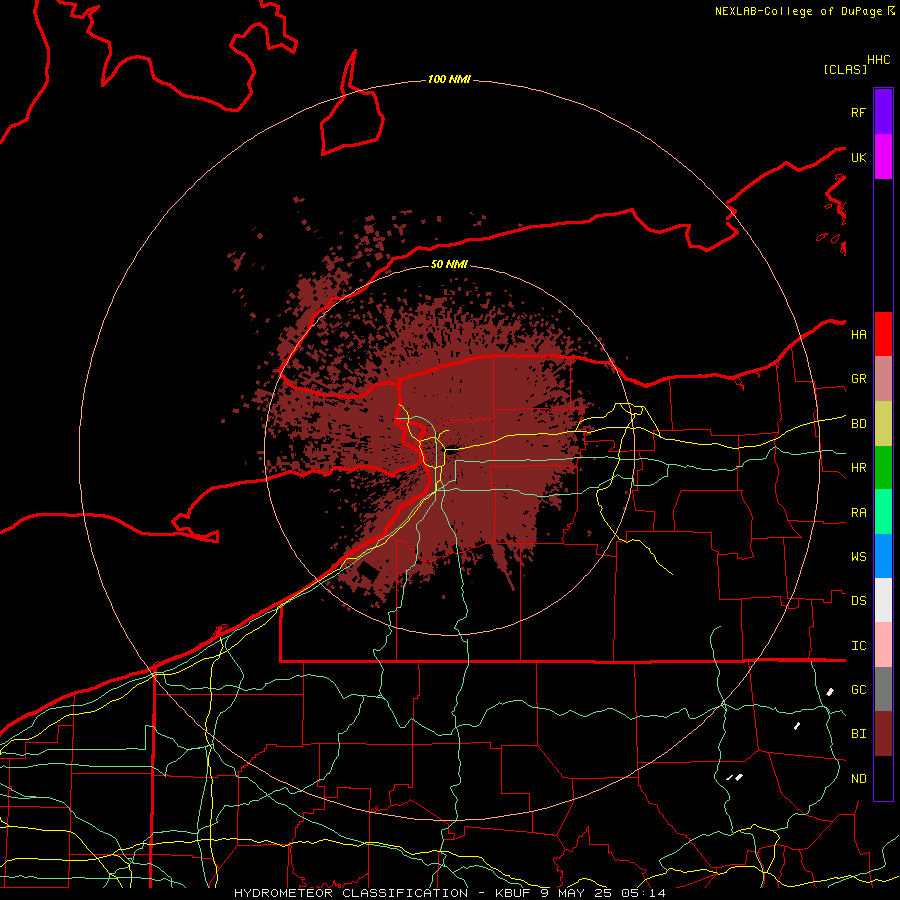Click the RA light green legend swatch
The width and height of the screenshot is (900, 900).
pos(883,512)
